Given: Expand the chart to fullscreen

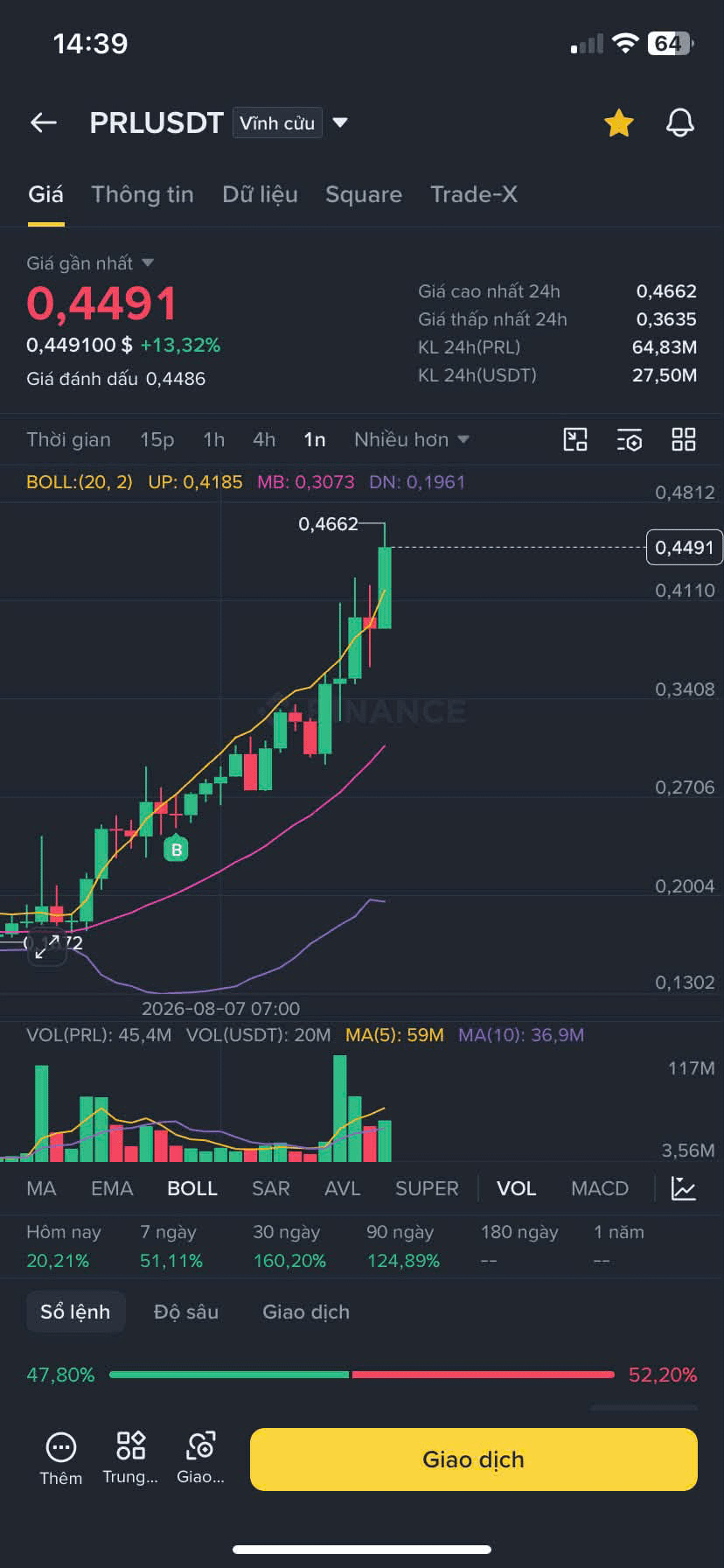Looking at the screenshot, I should pyautogui.click(x=45, y=947).
